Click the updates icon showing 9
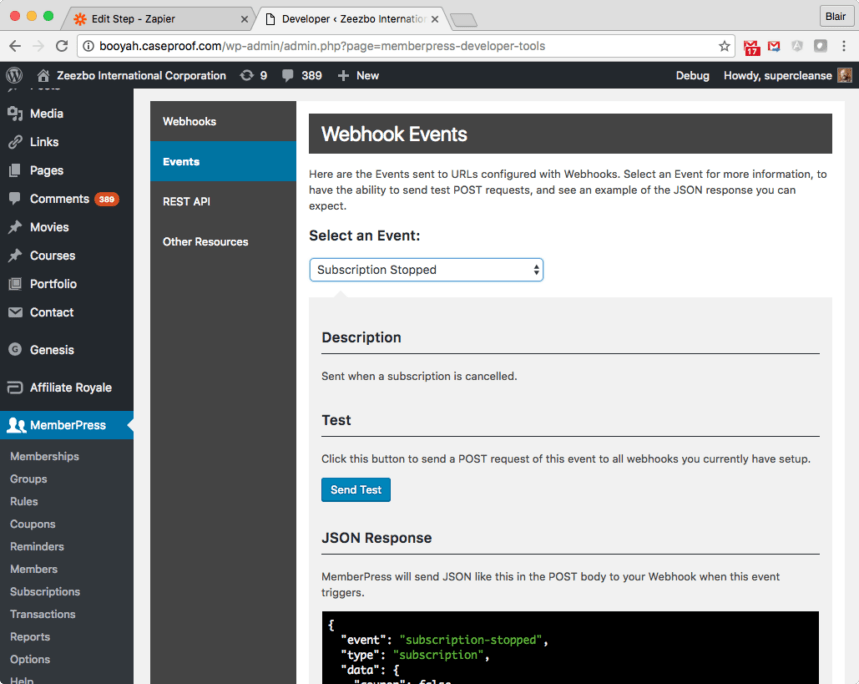Screen dimensions: 859x684 (x=254, y=76)
